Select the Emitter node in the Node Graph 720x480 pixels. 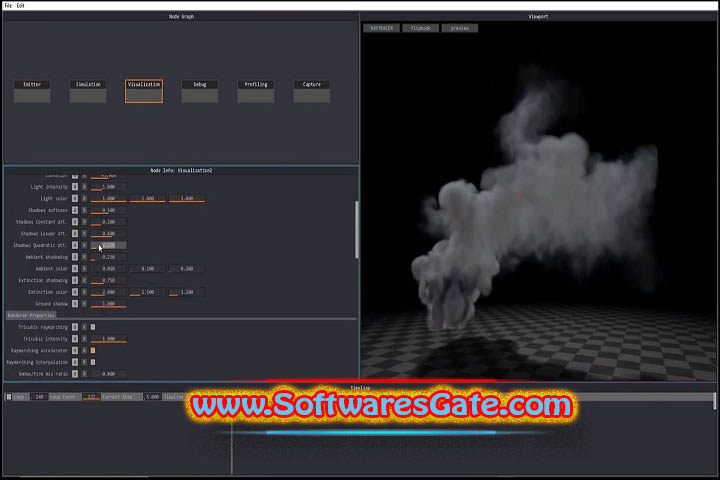coord(32,91)
